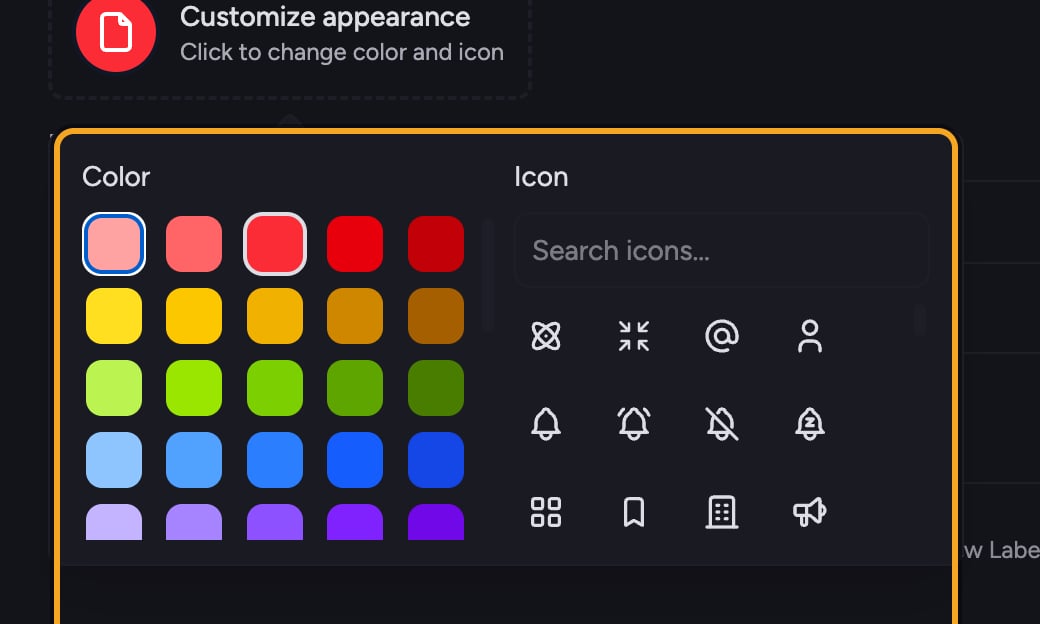Select the light pink color swatch
Screen dimensions: 1040x624
[x=113, y=244]
